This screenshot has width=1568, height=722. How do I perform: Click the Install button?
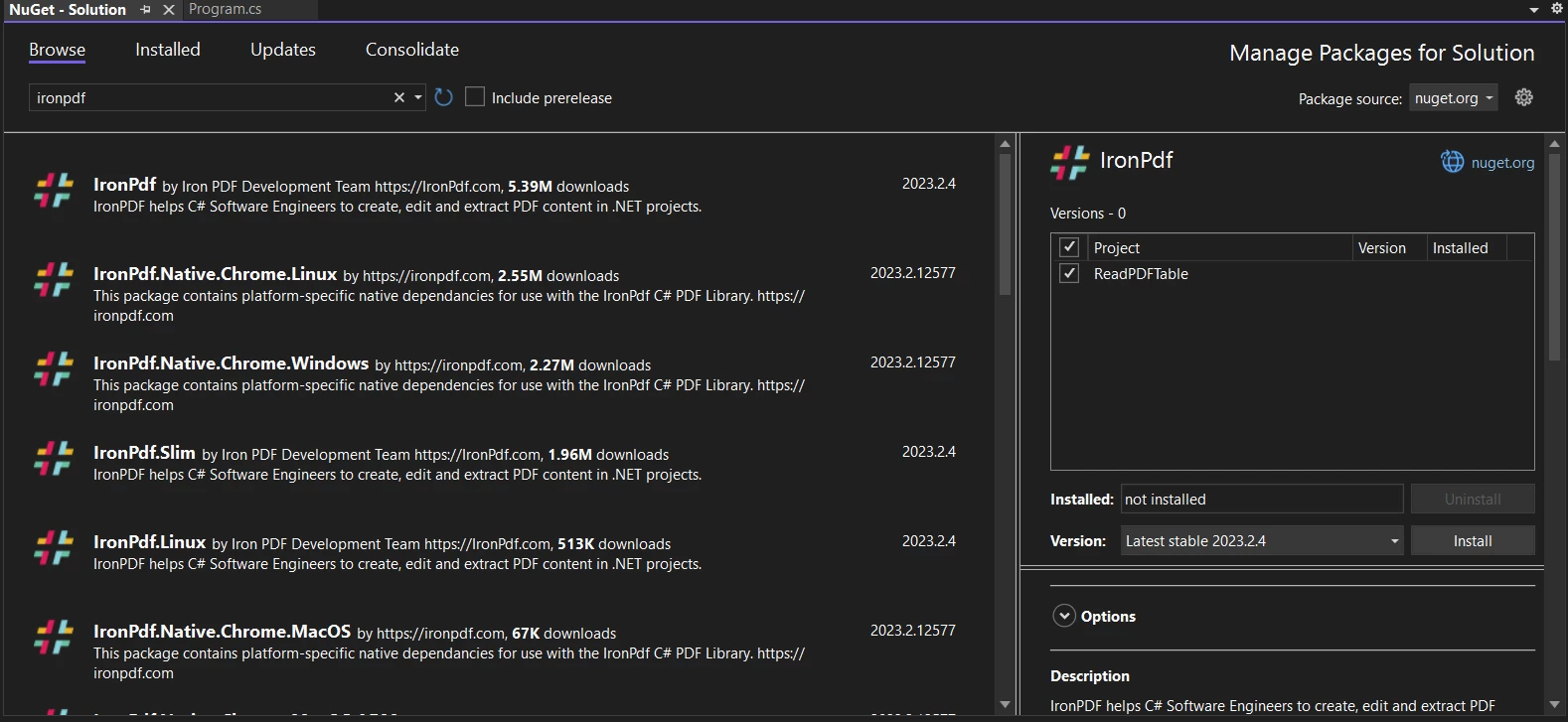[1473, 540]
